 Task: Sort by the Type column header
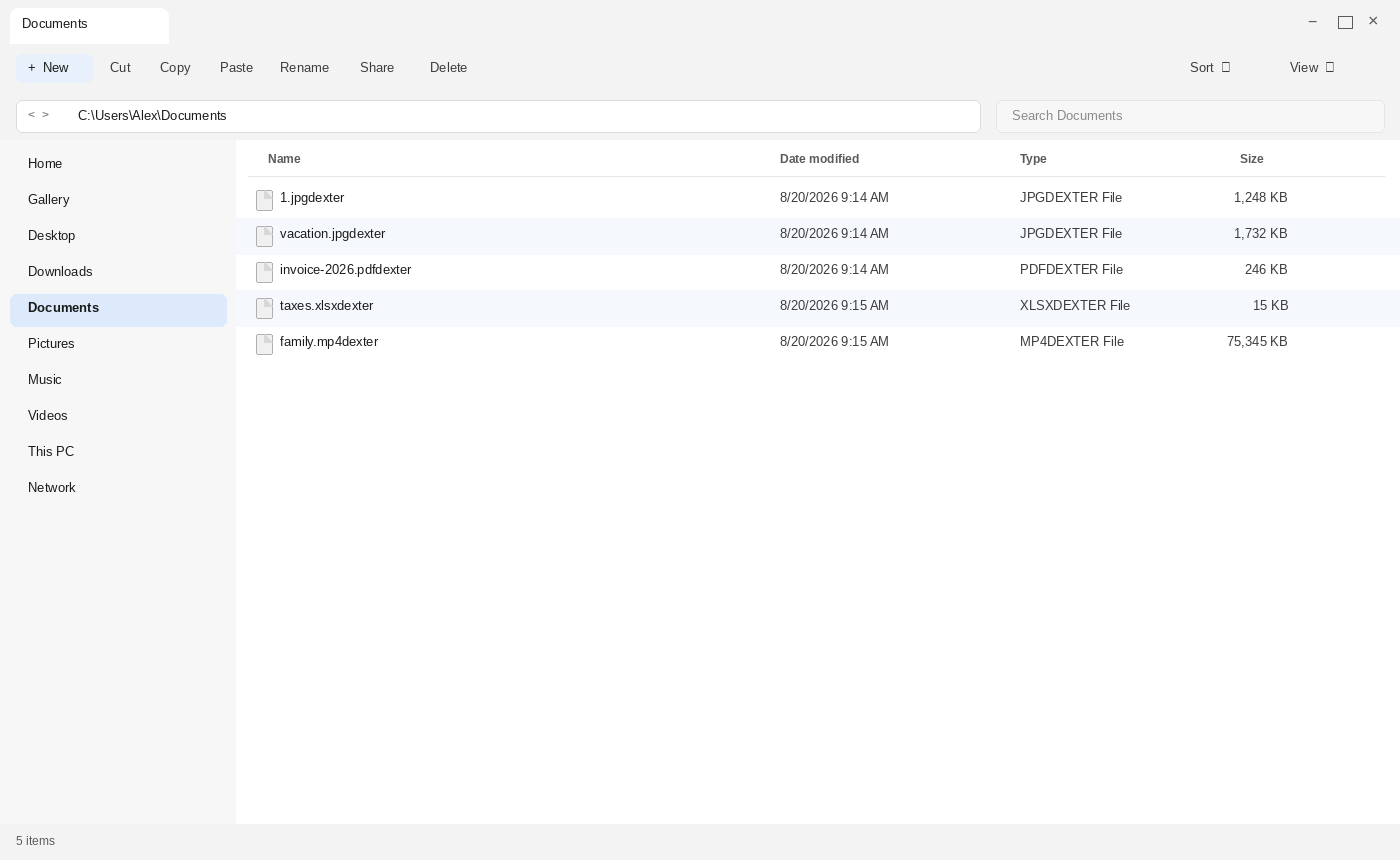(1033, 159)
